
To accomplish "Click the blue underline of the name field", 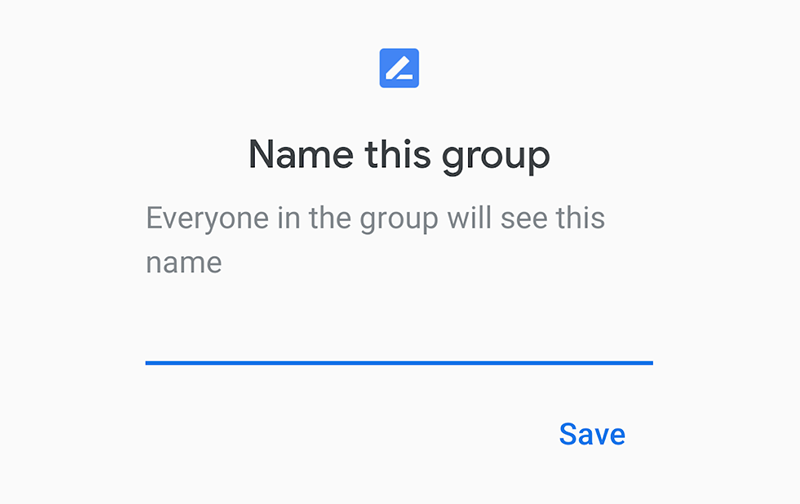I will point(399,363).
